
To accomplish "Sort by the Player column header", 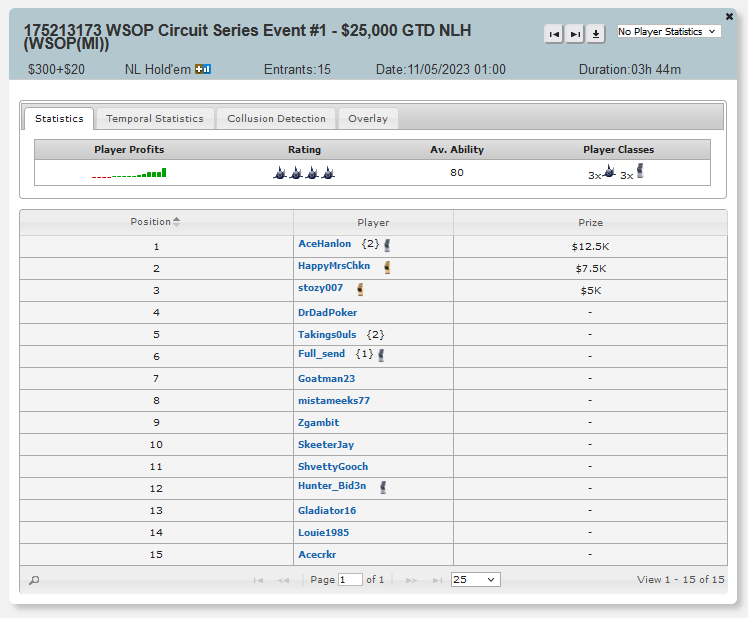I will click(373, 222).
